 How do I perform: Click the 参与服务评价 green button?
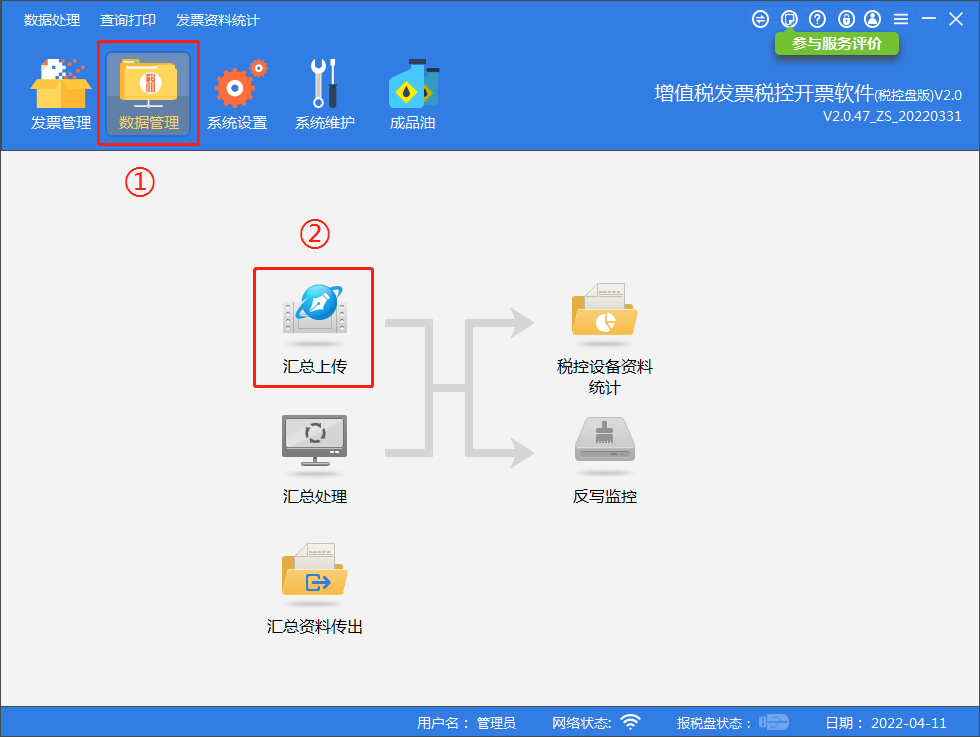[x=837, y=44]
